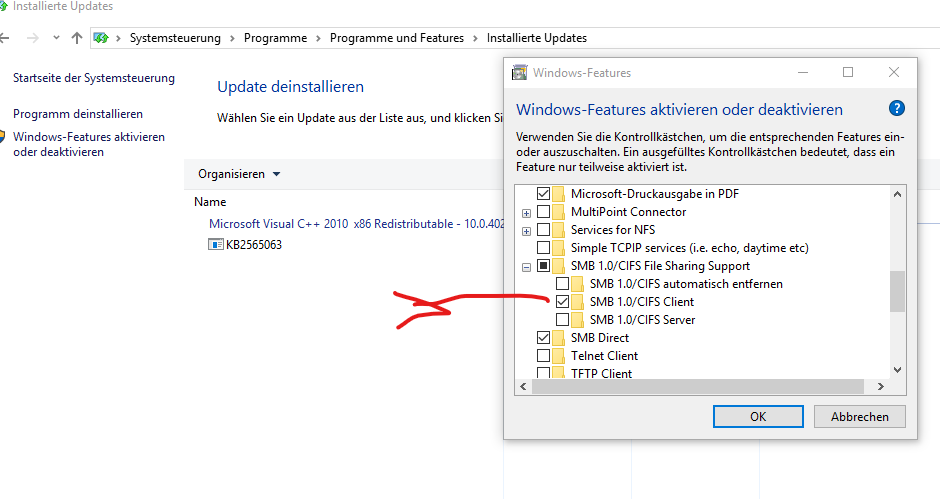Cancel dialog with Abbrechen button
940x499 pixels.
tap(860, 416)
